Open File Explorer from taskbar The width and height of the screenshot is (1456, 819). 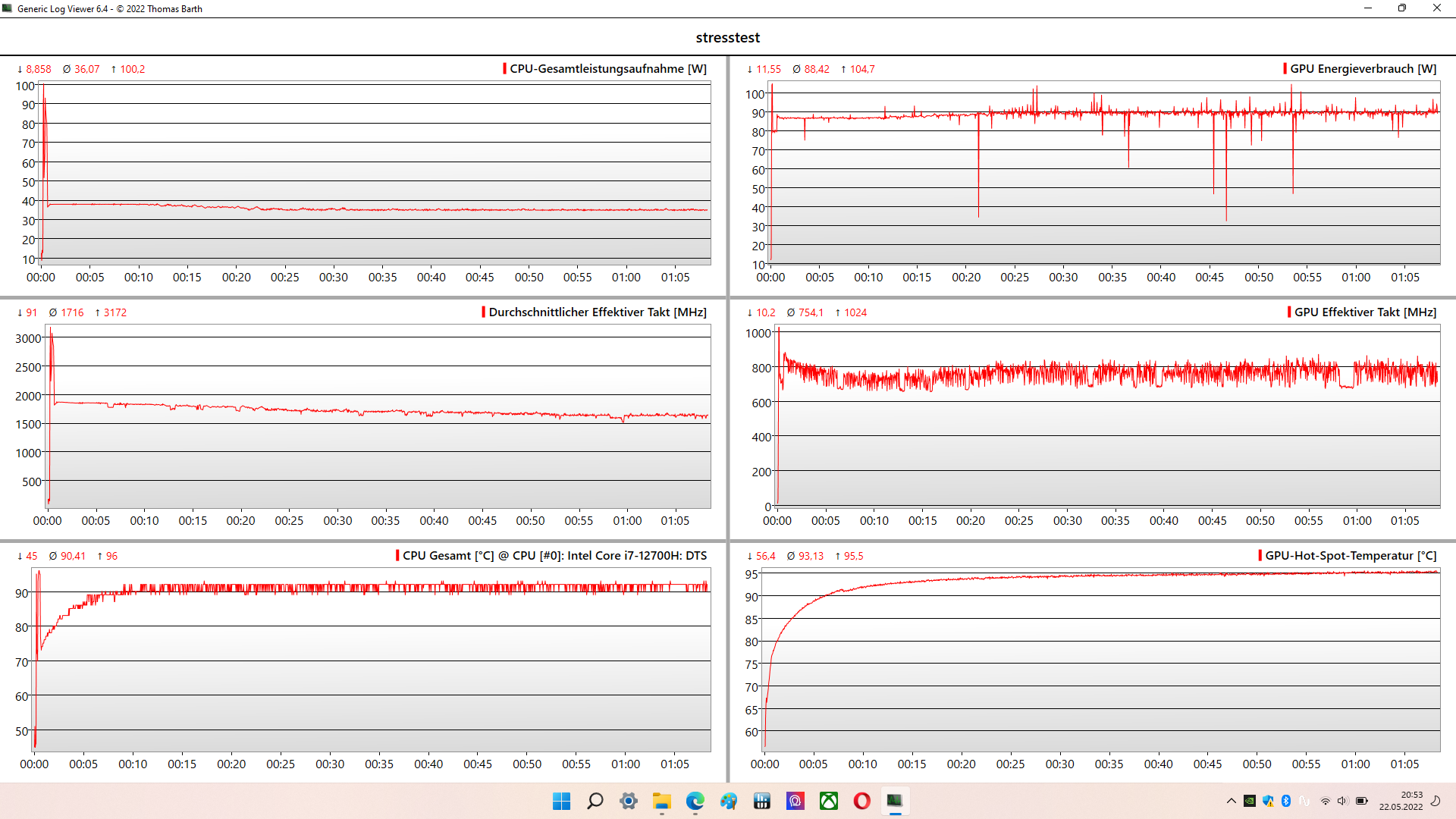[x=662, y=801]
